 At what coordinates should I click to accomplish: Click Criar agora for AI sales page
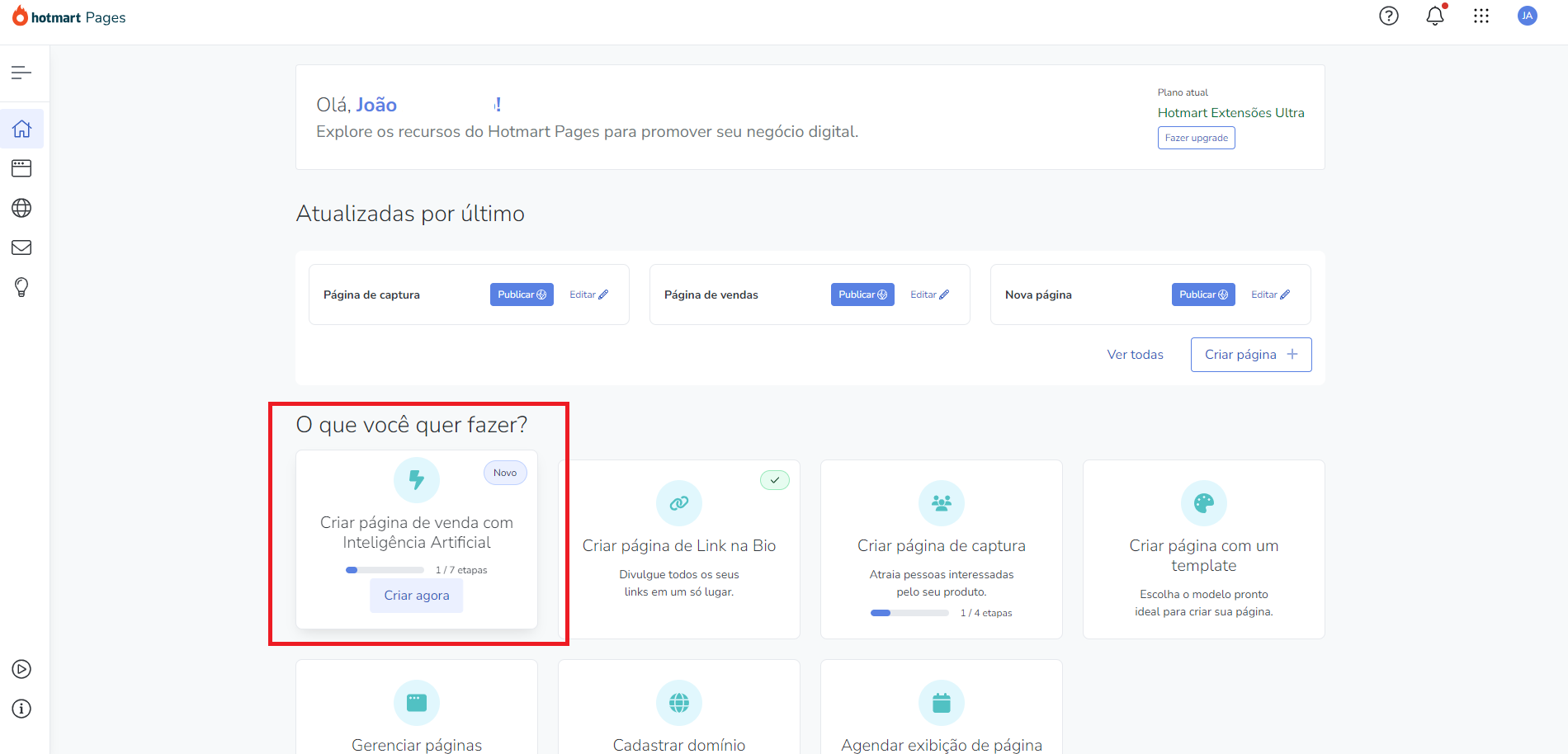coord(417,596)
